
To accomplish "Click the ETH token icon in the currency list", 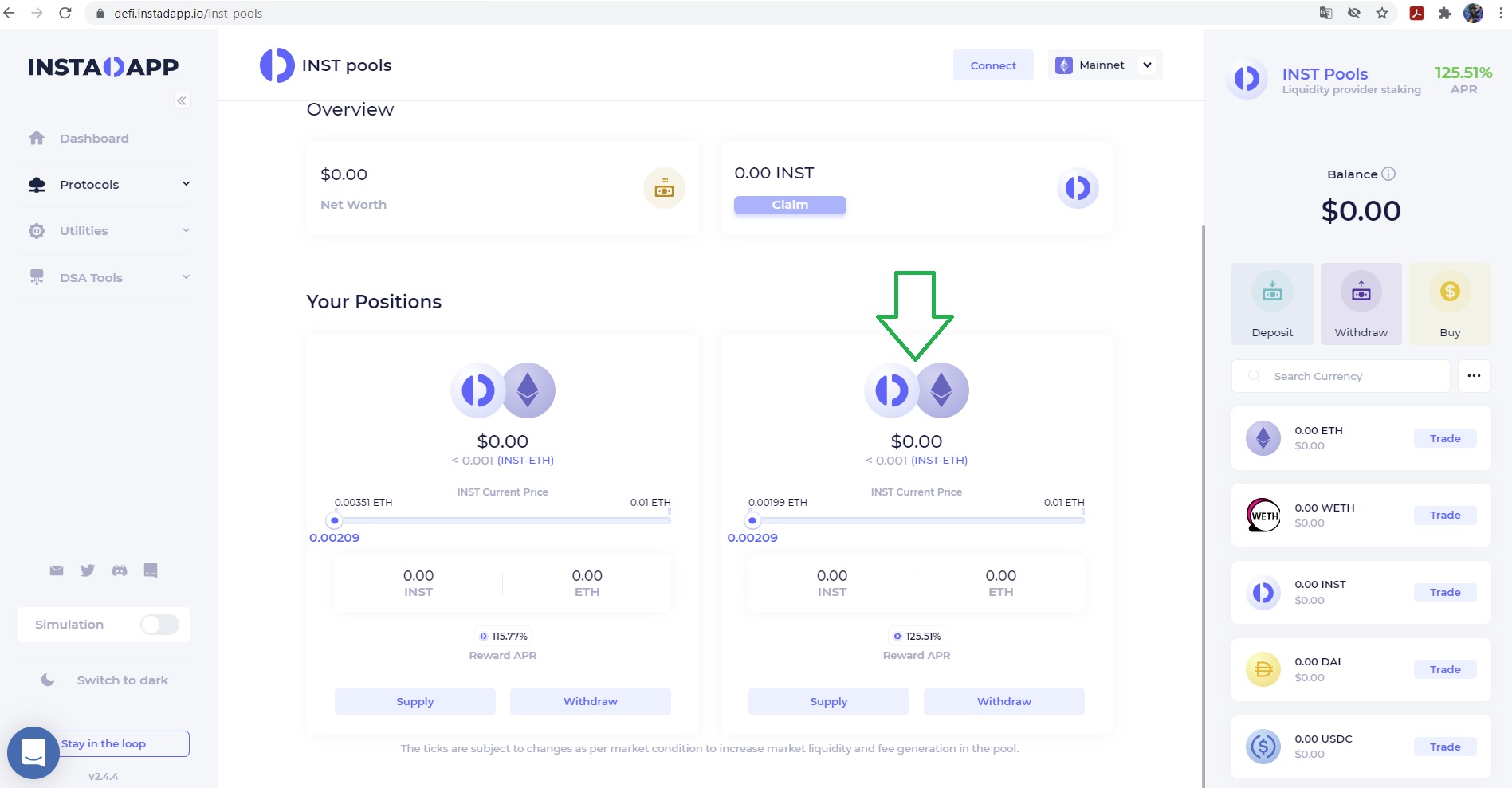I will (x=1263, y=438).
